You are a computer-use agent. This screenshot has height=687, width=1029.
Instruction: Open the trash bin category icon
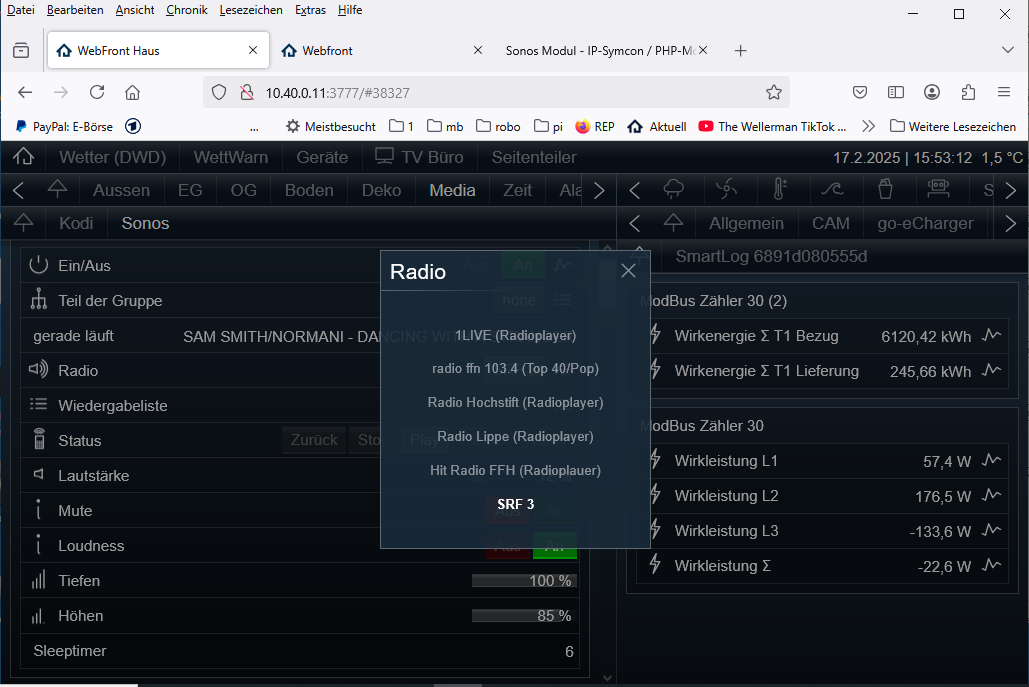click(885, 190)
